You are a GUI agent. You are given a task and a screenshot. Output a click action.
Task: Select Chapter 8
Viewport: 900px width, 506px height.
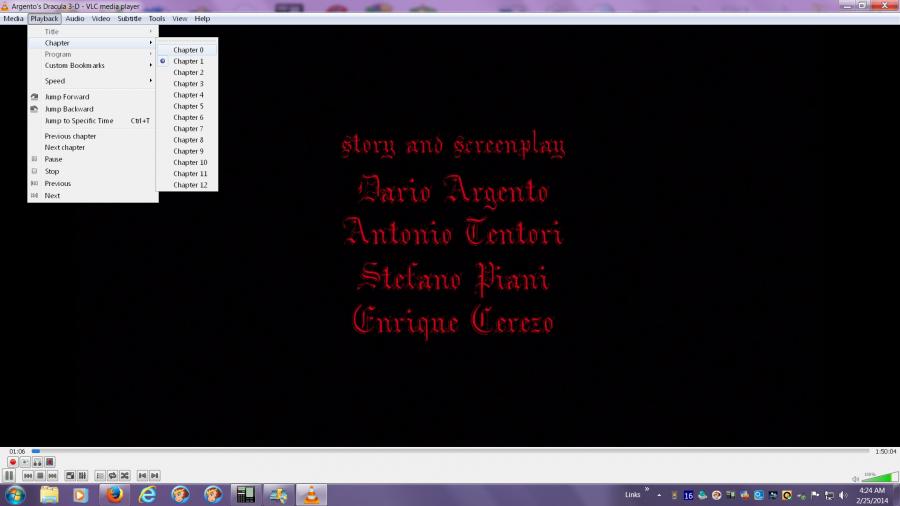(x=187, y=140)
